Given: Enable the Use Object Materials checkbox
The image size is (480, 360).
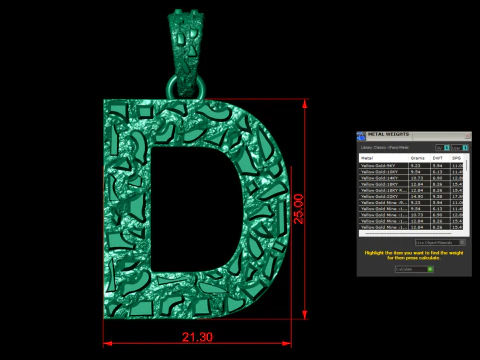Looking at the screenshot, I should [x=462, y=242].
